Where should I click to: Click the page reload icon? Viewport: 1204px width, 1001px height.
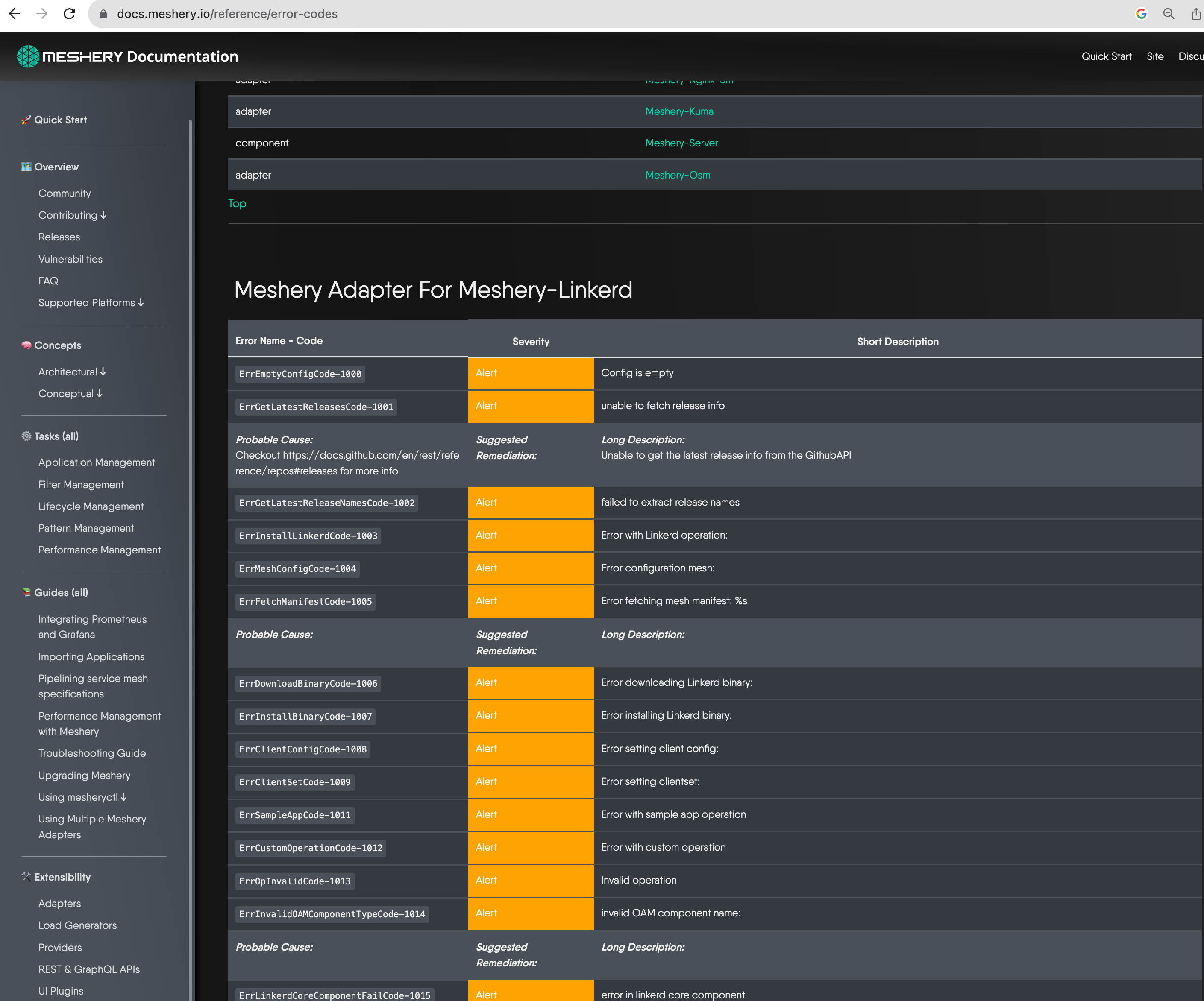(x=69, y=13)
